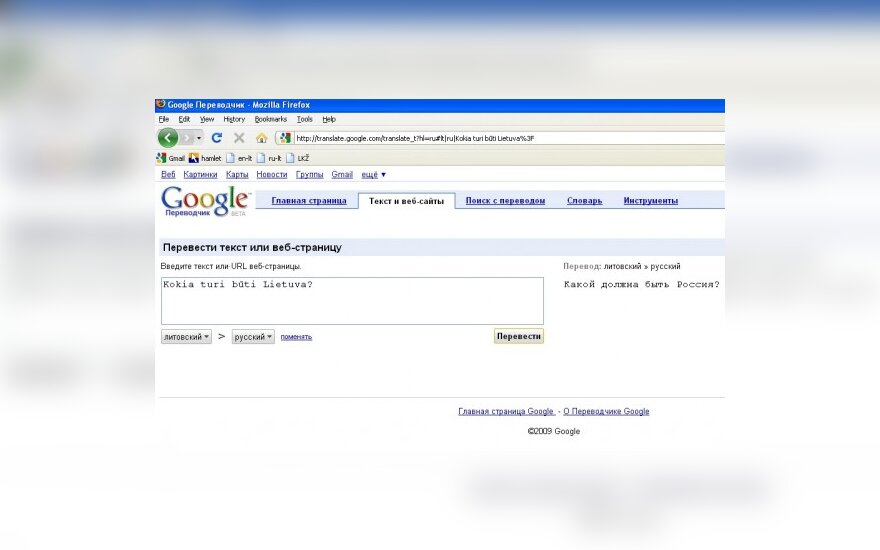Click the Новости link
Screen dimensions: 880x550
coord(272,175)
